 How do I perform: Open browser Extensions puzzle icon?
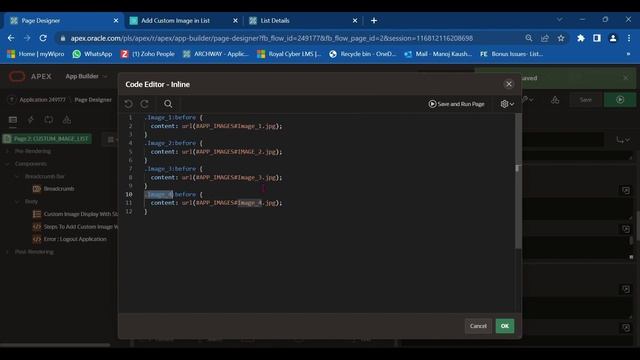580,38
